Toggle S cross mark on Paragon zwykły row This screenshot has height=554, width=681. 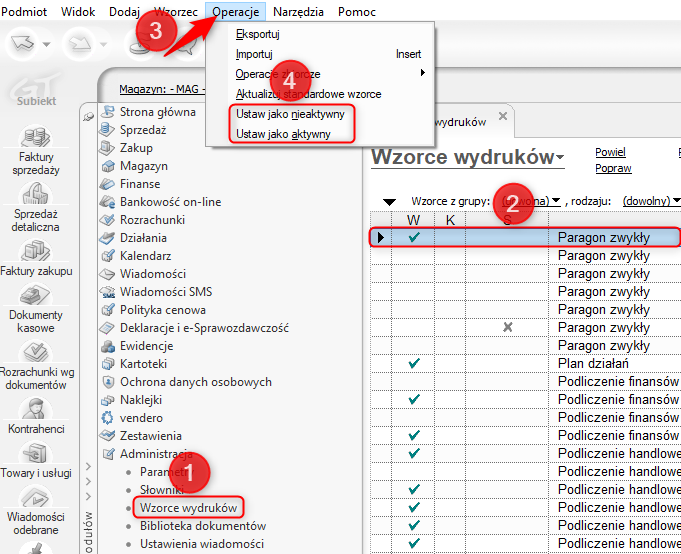[507, 327]
